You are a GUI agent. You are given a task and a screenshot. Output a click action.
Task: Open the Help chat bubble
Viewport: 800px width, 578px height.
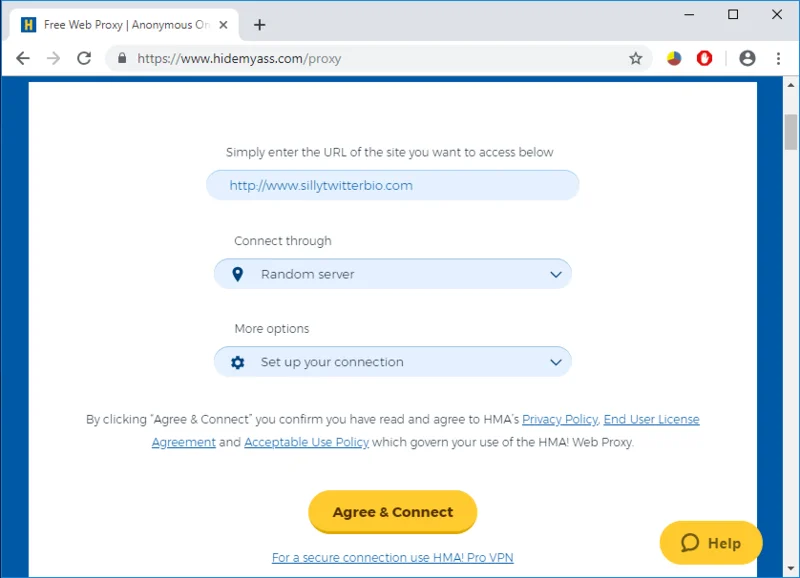tap(710, 543)
